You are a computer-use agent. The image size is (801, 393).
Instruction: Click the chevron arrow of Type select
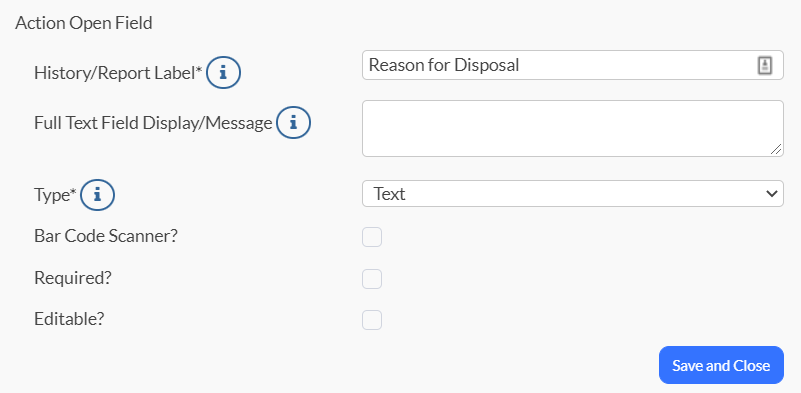(771, 194)
